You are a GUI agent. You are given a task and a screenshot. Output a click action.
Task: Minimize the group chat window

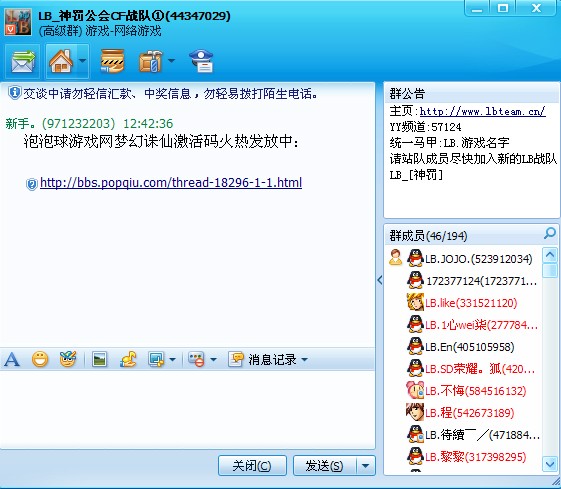477,8
